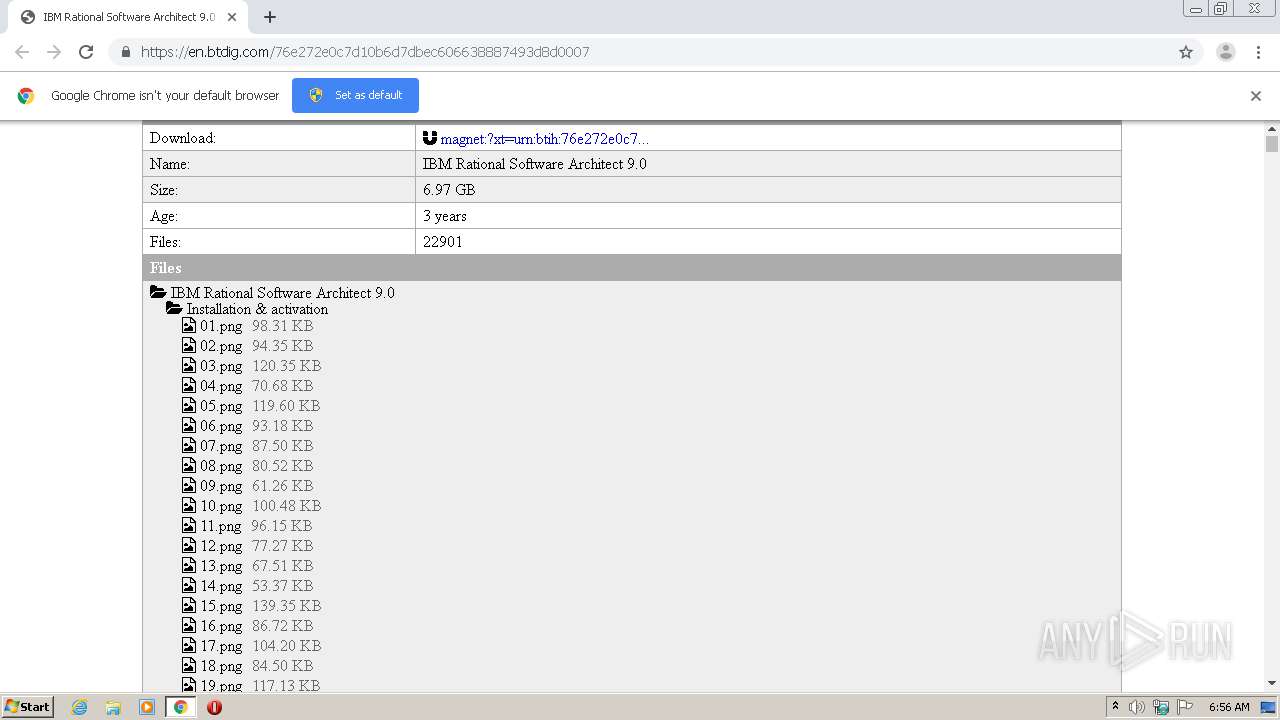Click the image icon beside 01.png
This screenshot has height=720, width=1280.
click(189, 325)
